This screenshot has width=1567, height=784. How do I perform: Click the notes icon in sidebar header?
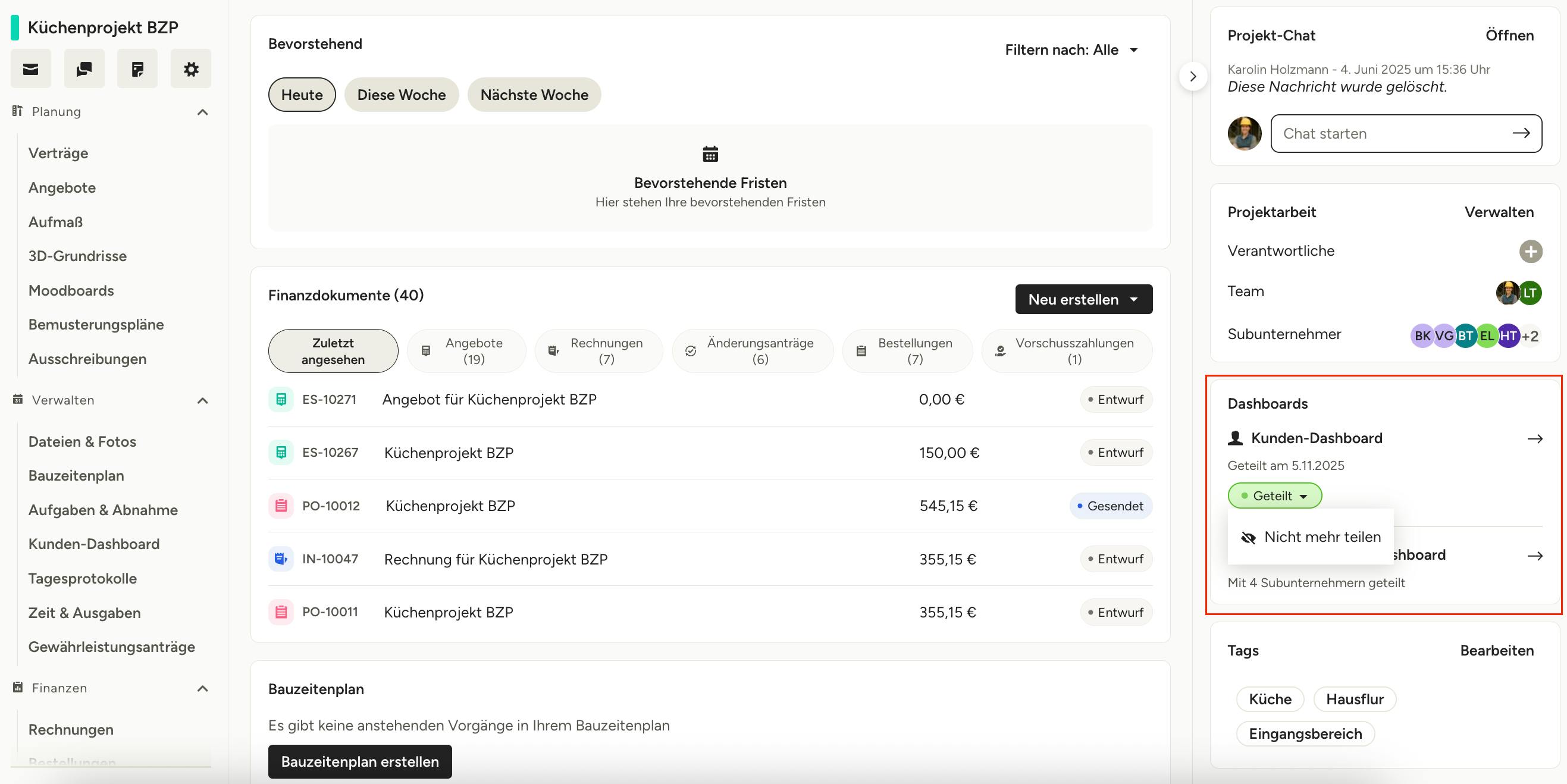[137, 69]
